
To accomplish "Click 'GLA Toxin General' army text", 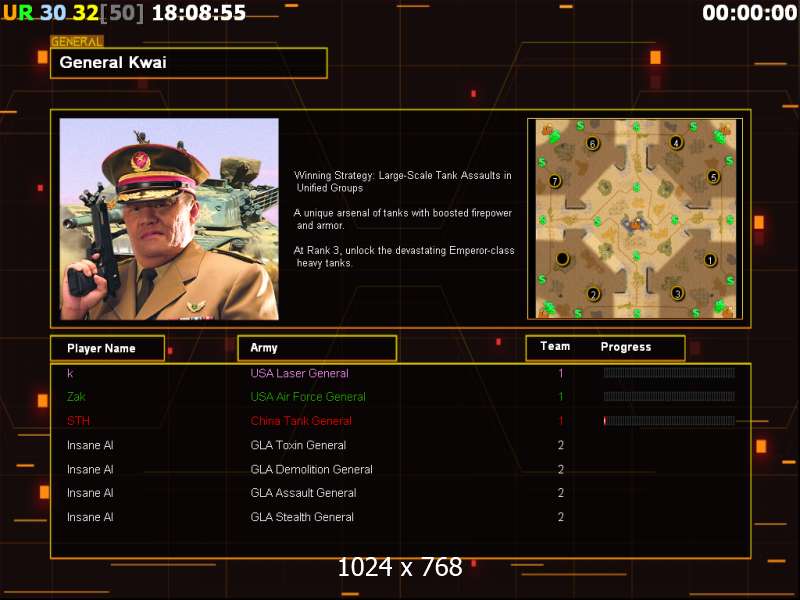I will coord(298,445).
